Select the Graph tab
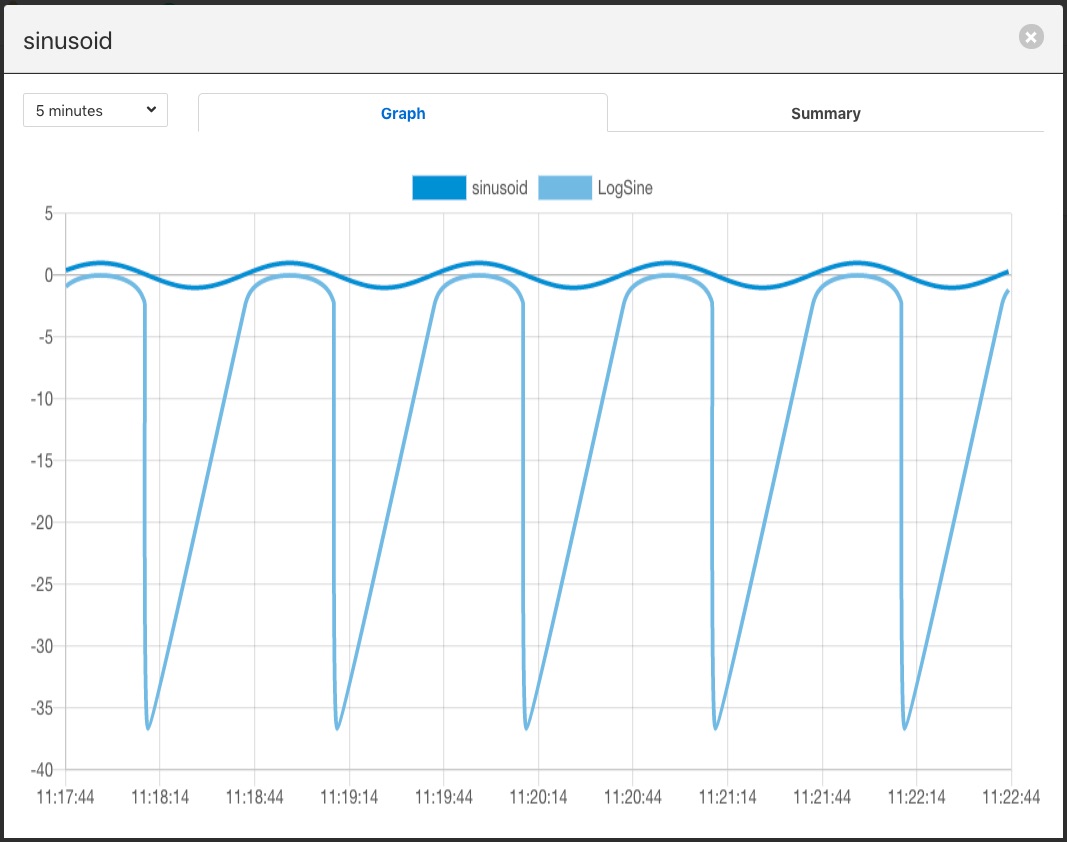1067x842 pixels. (403, 113)
